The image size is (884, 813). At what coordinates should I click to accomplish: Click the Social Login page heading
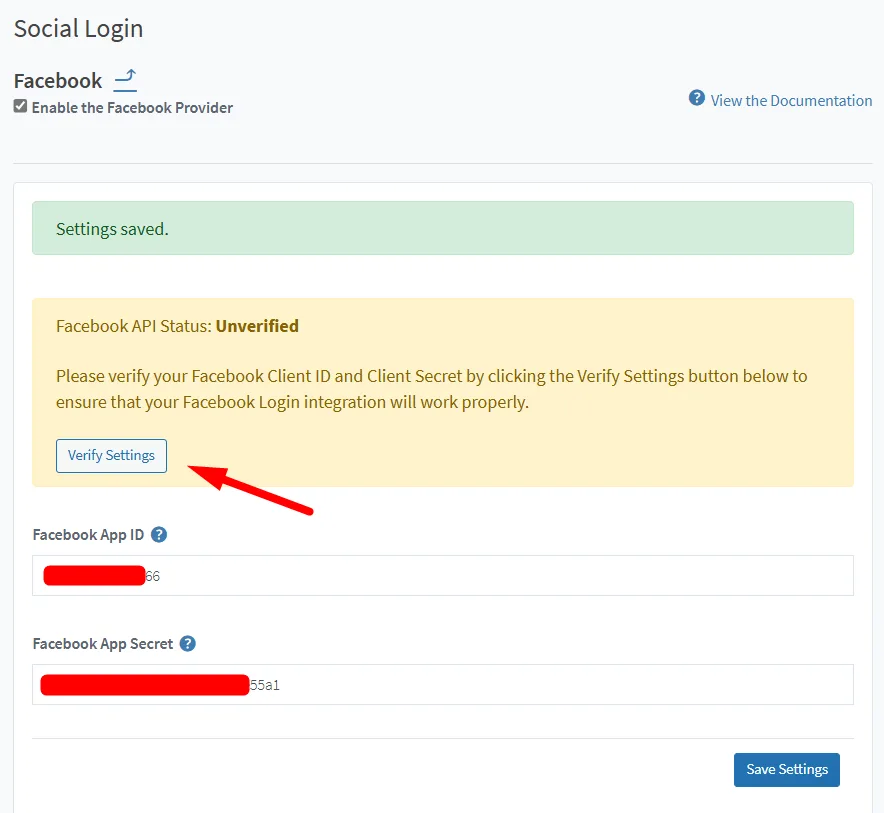(x=78, y=28)
